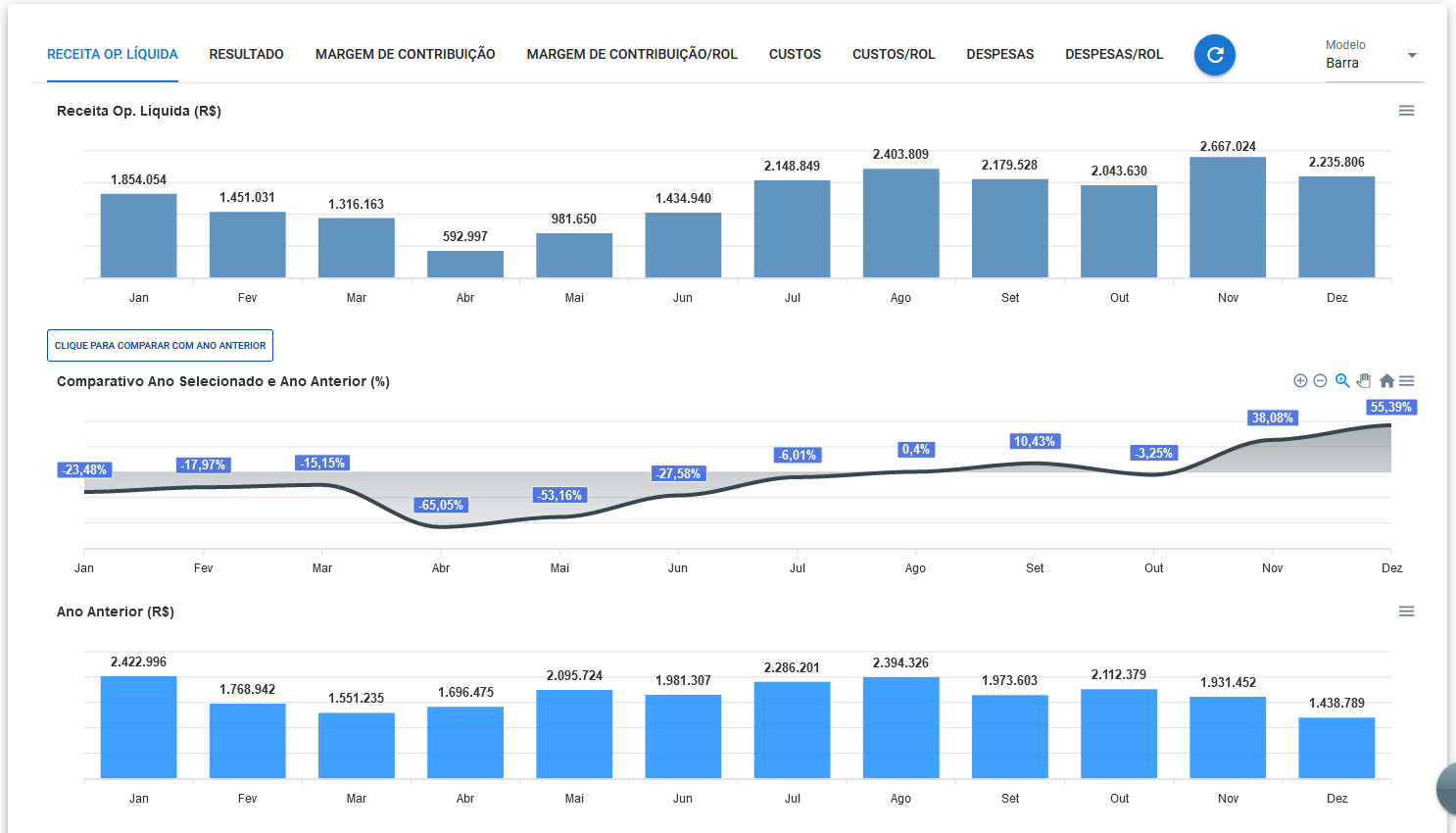Activate the selection zoom magnifier tool
The width and height of the screenshot is (1456, 833).
1342,381
